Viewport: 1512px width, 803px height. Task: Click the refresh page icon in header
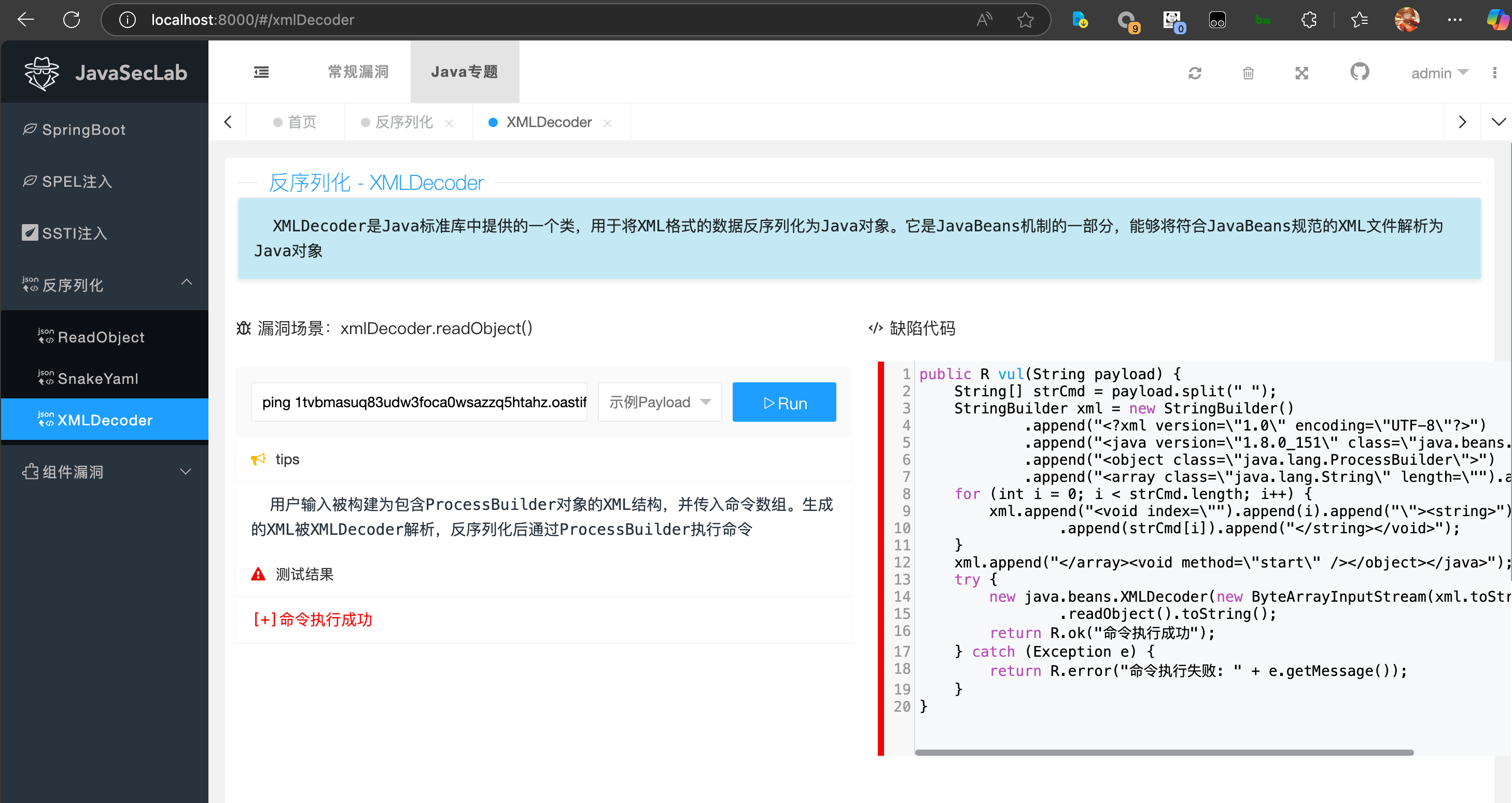pos(1195,73)
